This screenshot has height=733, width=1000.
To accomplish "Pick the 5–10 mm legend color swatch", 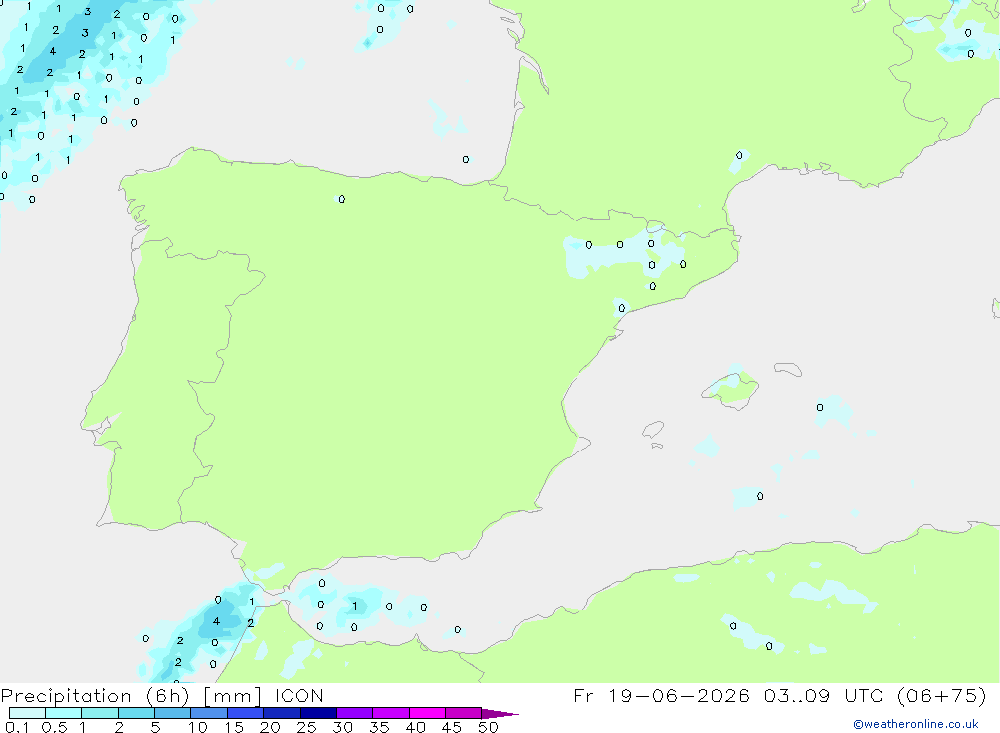I will (173, 713).
